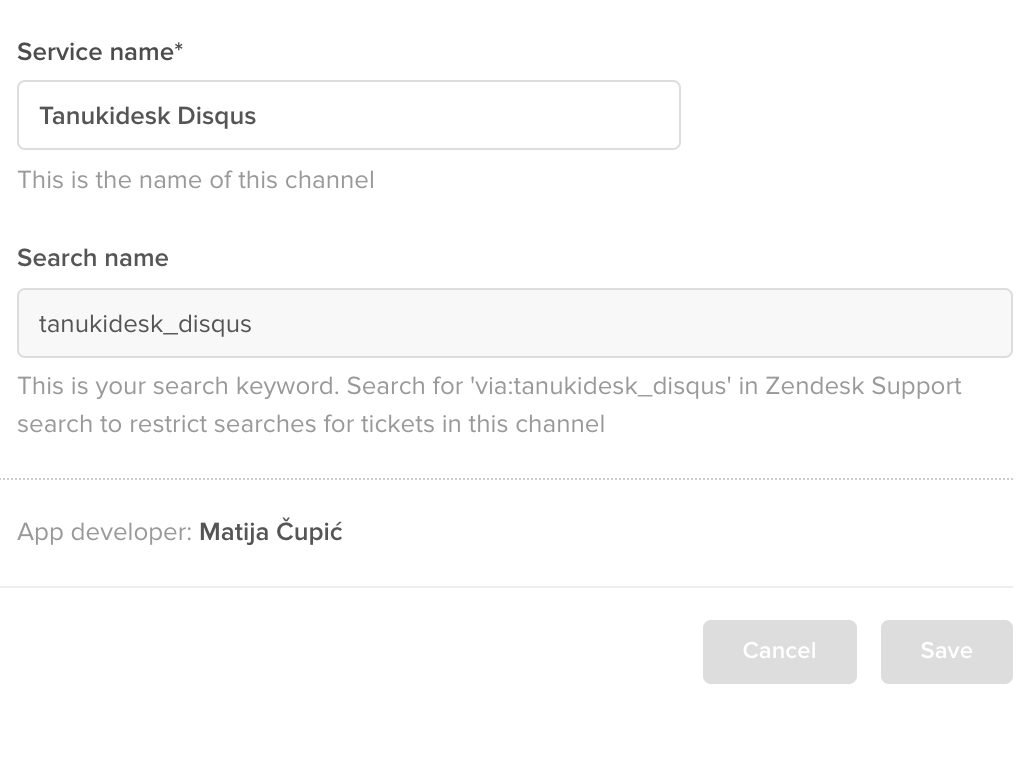Click the "Service name*" field label
The height and width of the screenshot is (768, 1024).
click(x=94, y=52)
